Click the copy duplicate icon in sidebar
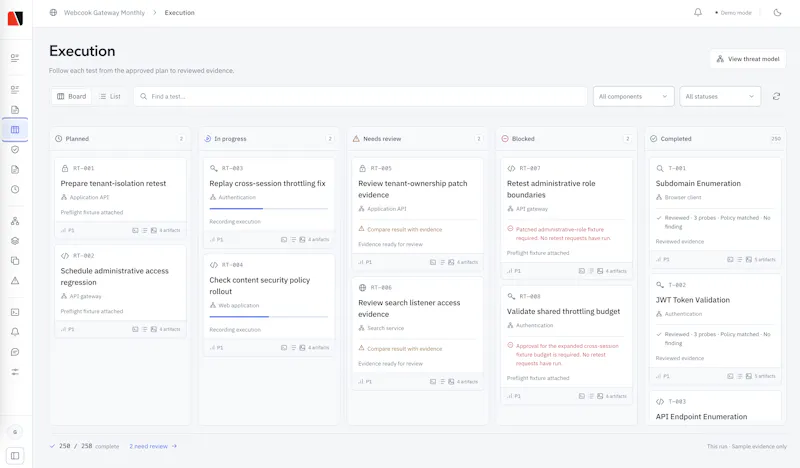 (15, 261)
